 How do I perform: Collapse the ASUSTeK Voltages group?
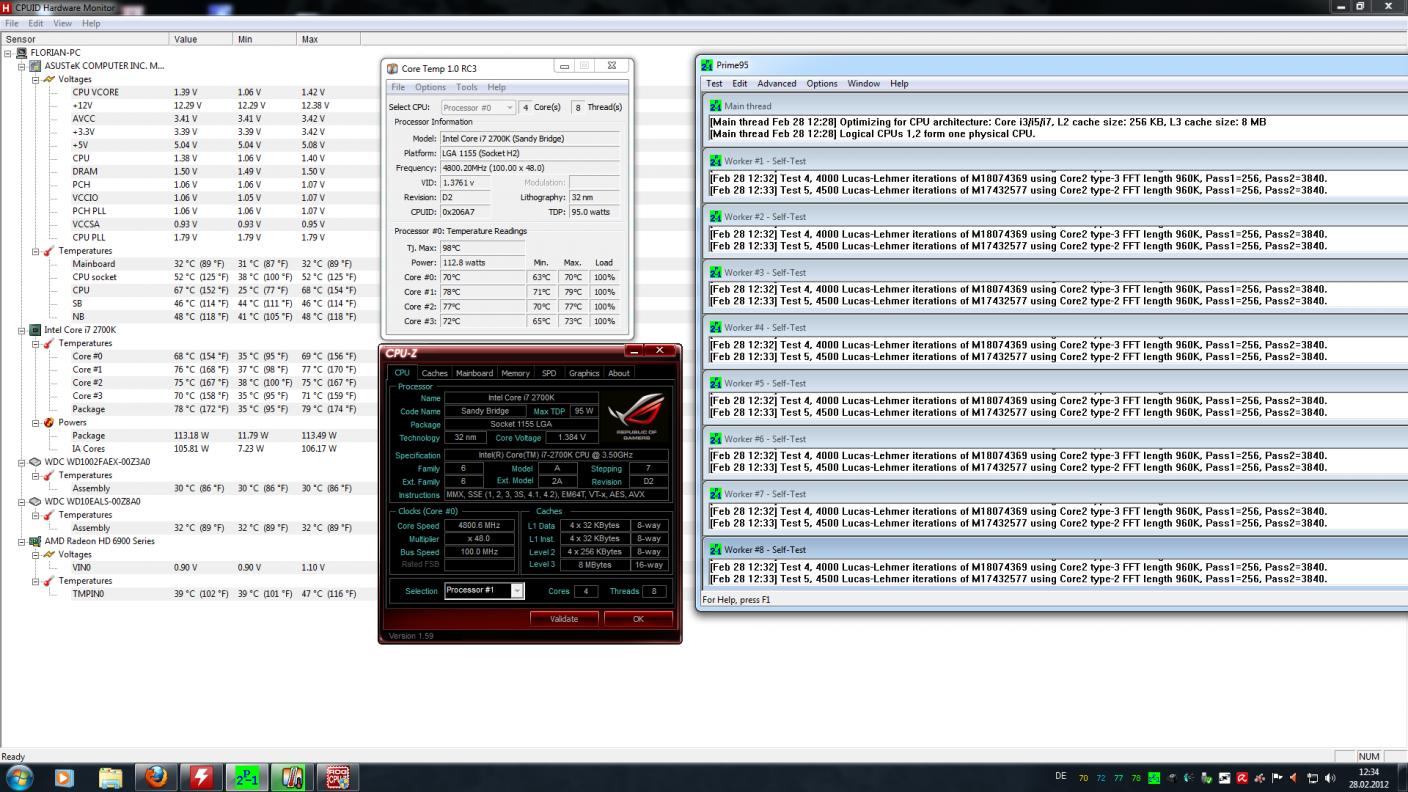pos(36,79)
